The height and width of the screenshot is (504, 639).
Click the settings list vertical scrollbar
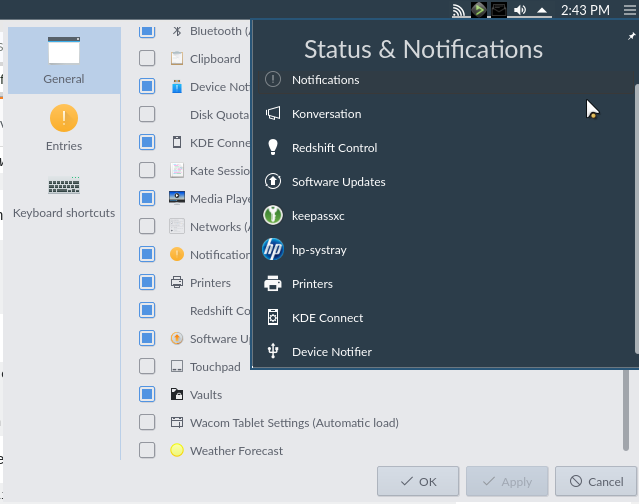pos(626,410)
